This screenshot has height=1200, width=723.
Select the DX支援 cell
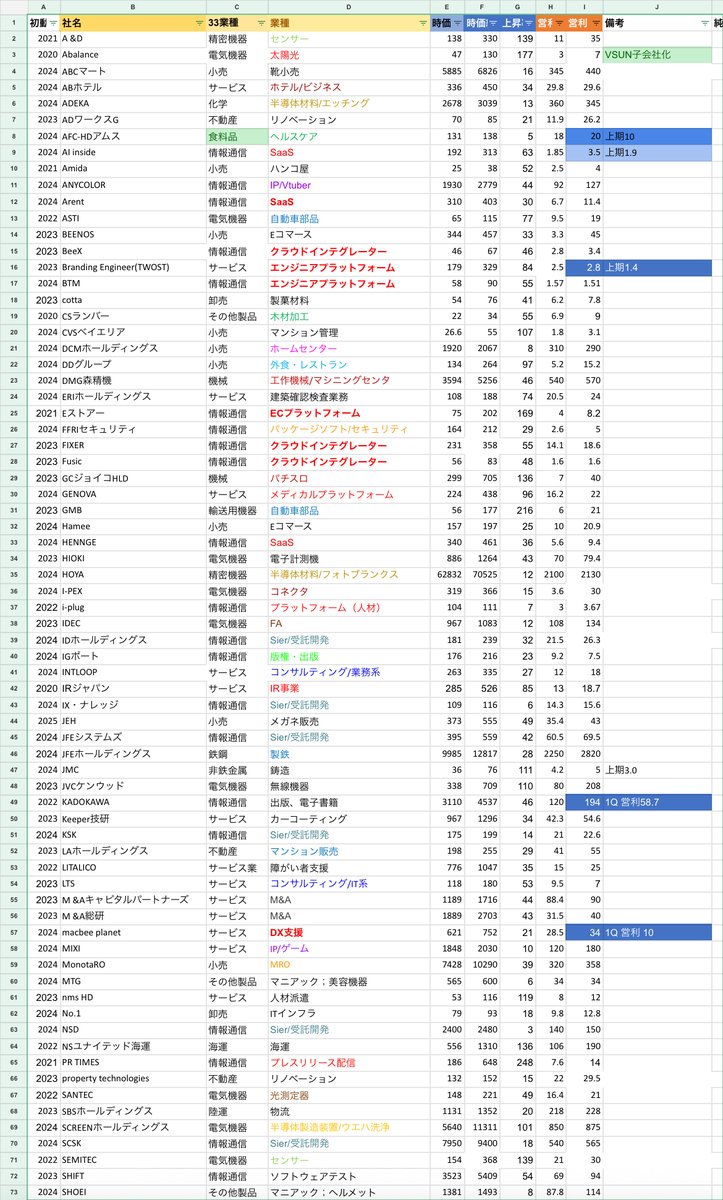pos(349,932)
